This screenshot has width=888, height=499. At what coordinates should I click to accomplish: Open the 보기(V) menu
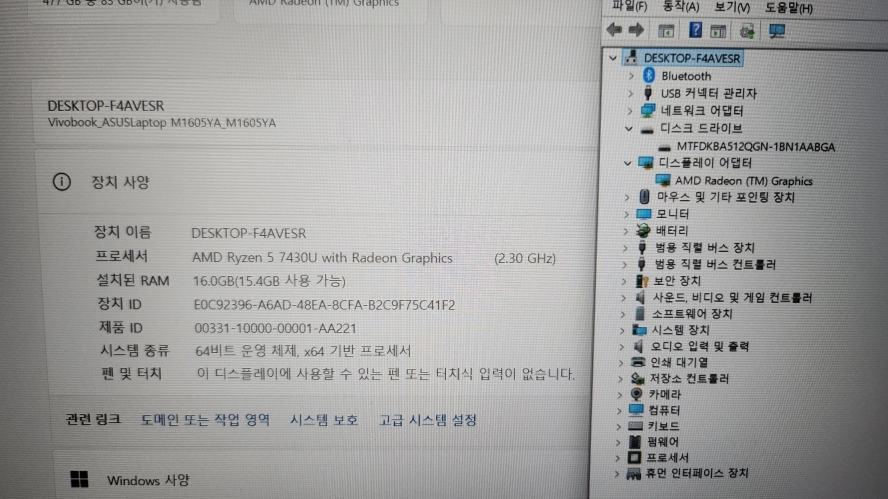(x=732, y=7)
